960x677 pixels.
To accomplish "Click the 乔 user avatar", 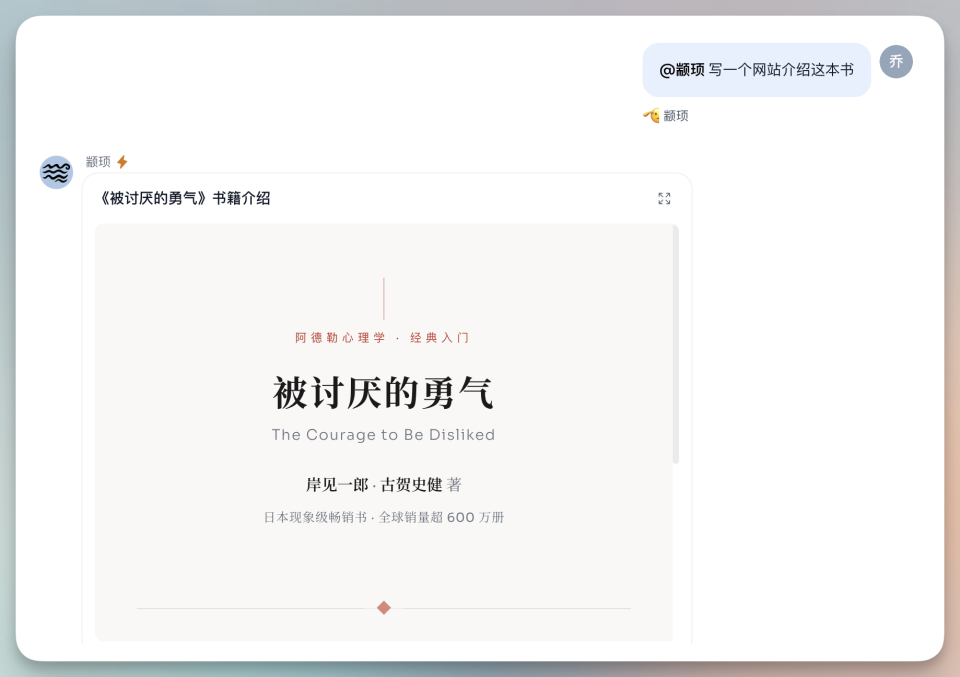I will click(896, 61).
